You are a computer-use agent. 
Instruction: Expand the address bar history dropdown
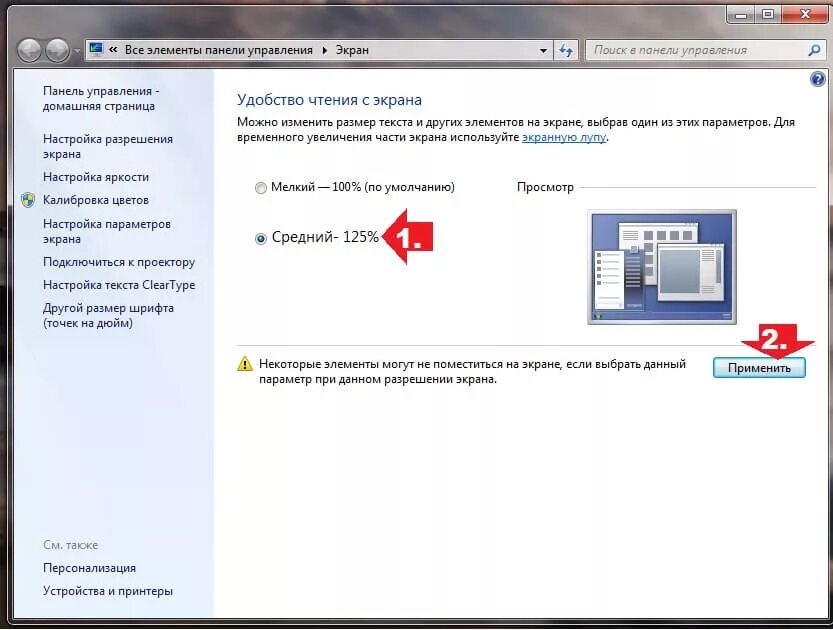pos(543,50)
